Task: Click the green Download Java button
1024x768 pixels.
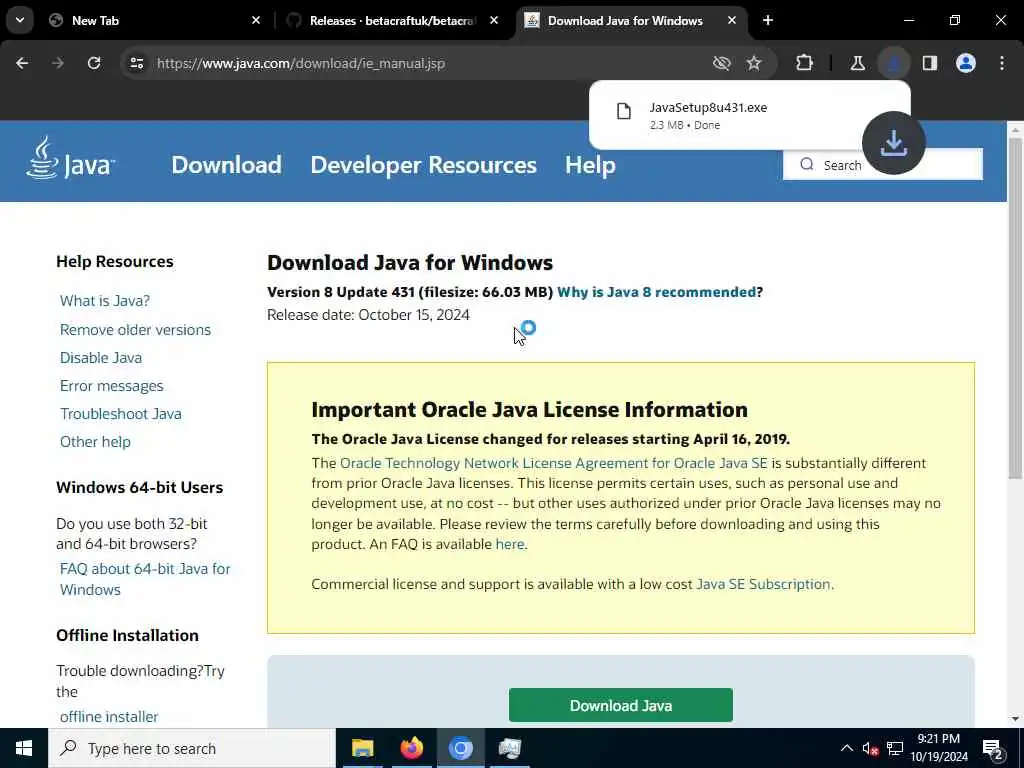Action: click(x=620, y=705)
